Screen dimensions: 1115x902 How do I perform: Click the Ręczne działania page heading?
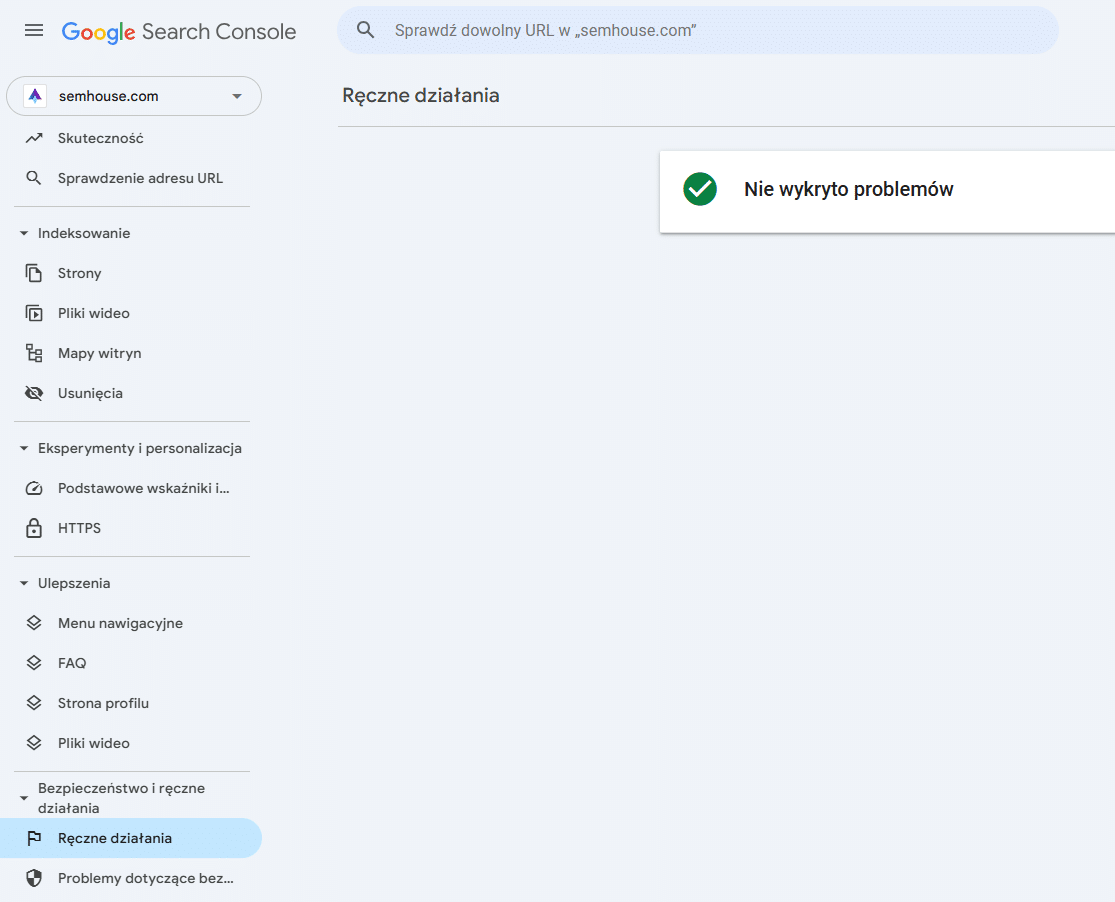pos(421,95)
